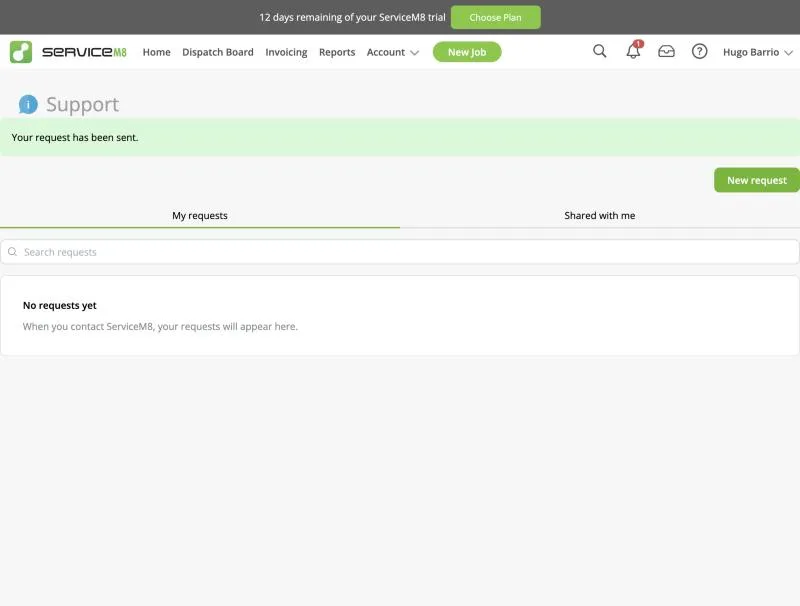Click the magnifier icon in Search requests

click(13, 252)
